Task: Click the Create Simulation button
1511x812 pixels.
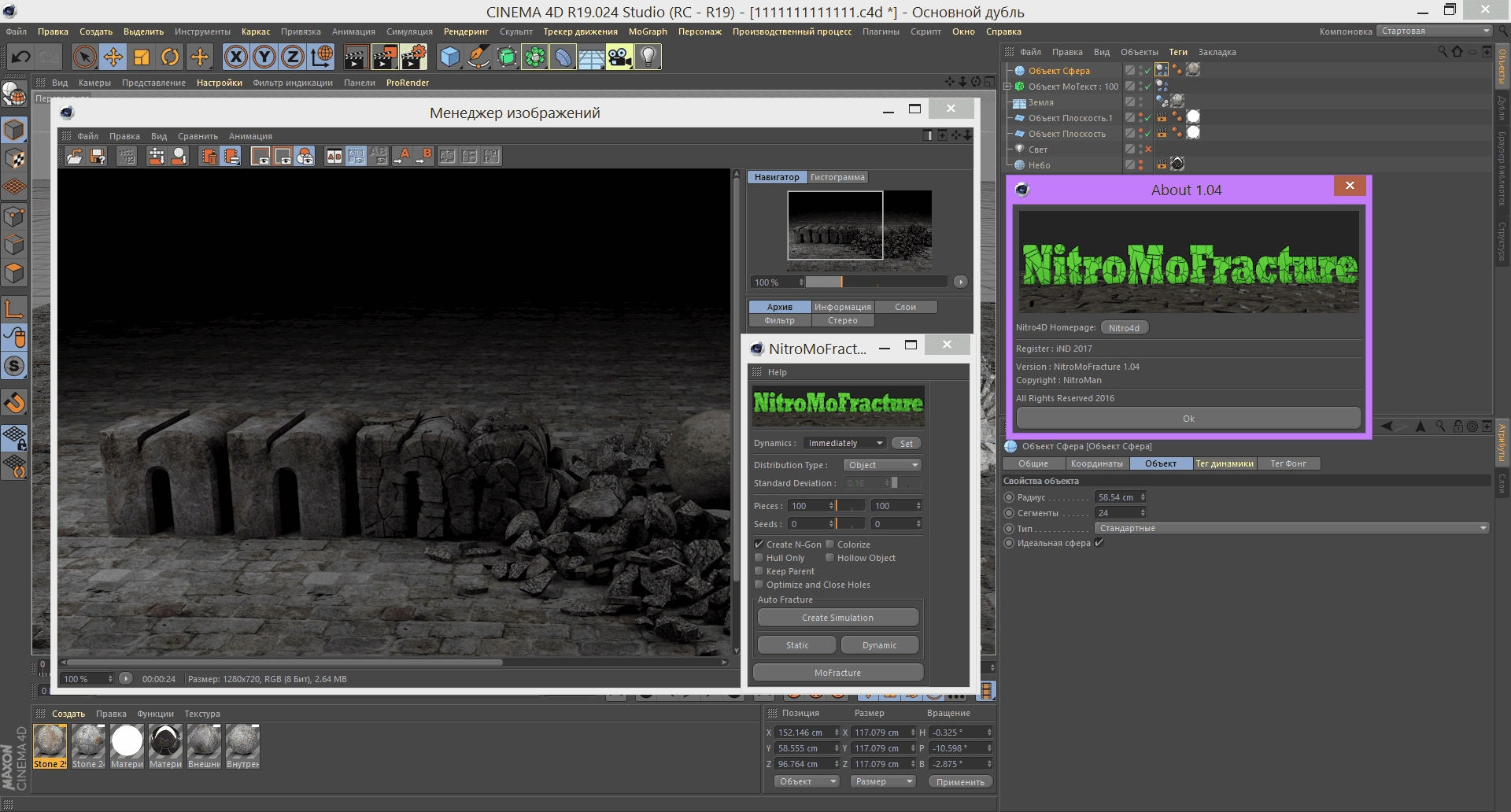Action: (x=837, y=618)
